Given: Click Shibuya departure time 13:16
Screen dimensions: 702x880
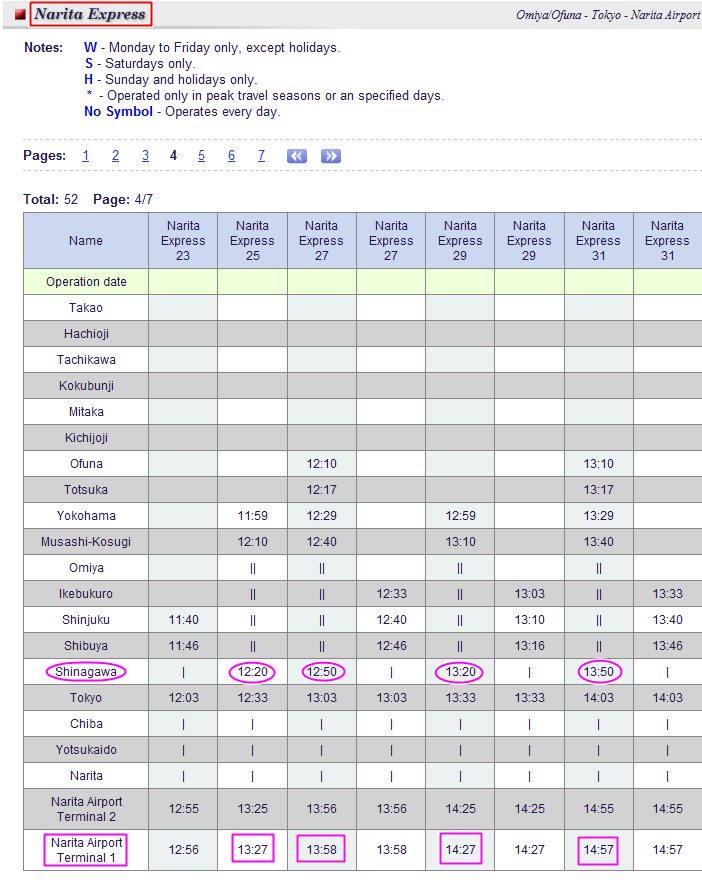Looking at the screenshot, I should pyautogui.click(x=529, y=646).
